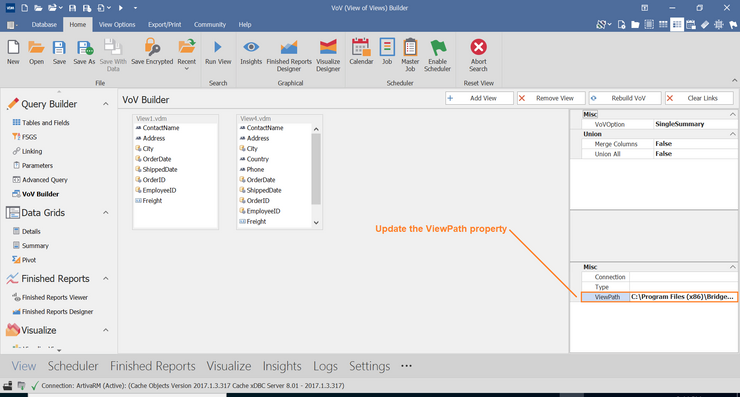
Task: Run the view with Run View
Action: [218, 52]
